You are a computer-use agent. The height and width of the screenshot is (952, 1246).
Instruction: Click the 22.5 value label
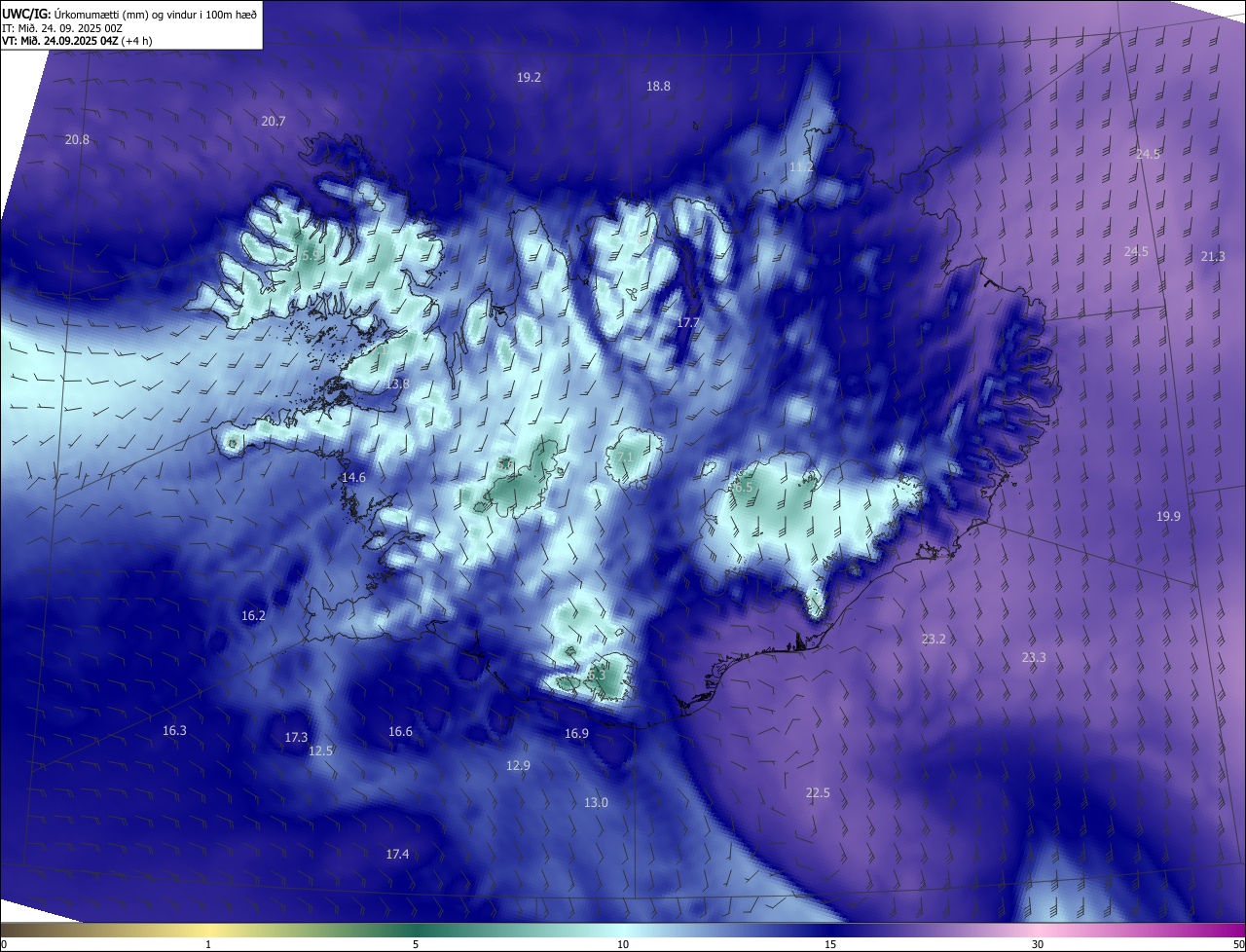pyautogui.click(x=818, y=792)
